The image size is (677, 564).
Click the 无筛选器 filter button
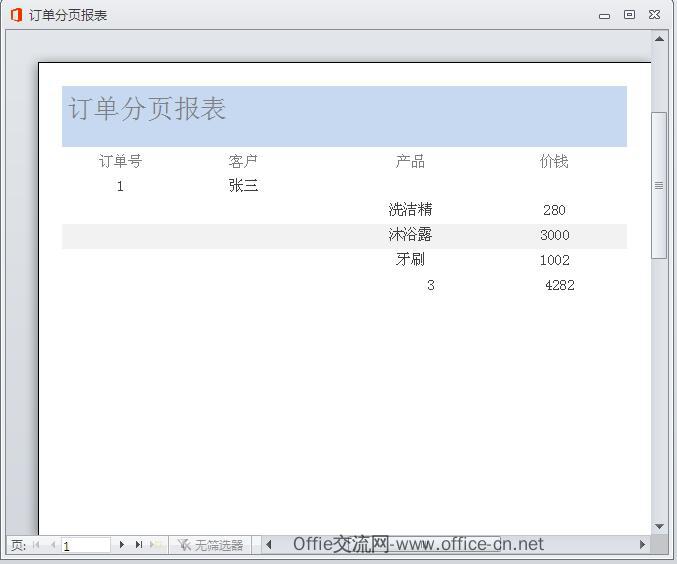click(210, 545)
